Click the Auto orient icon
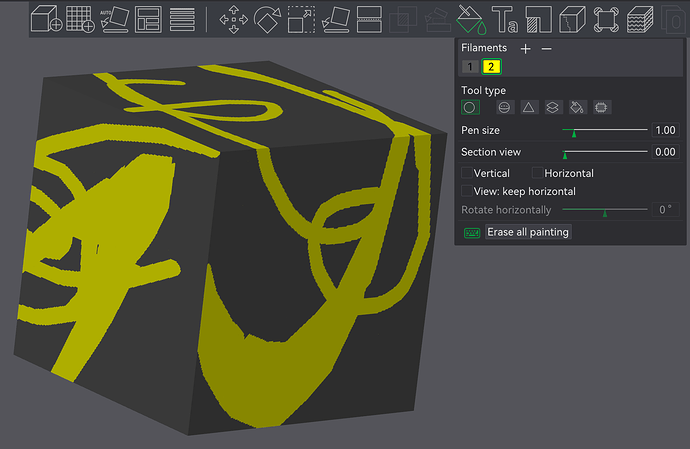 point(114,19)
